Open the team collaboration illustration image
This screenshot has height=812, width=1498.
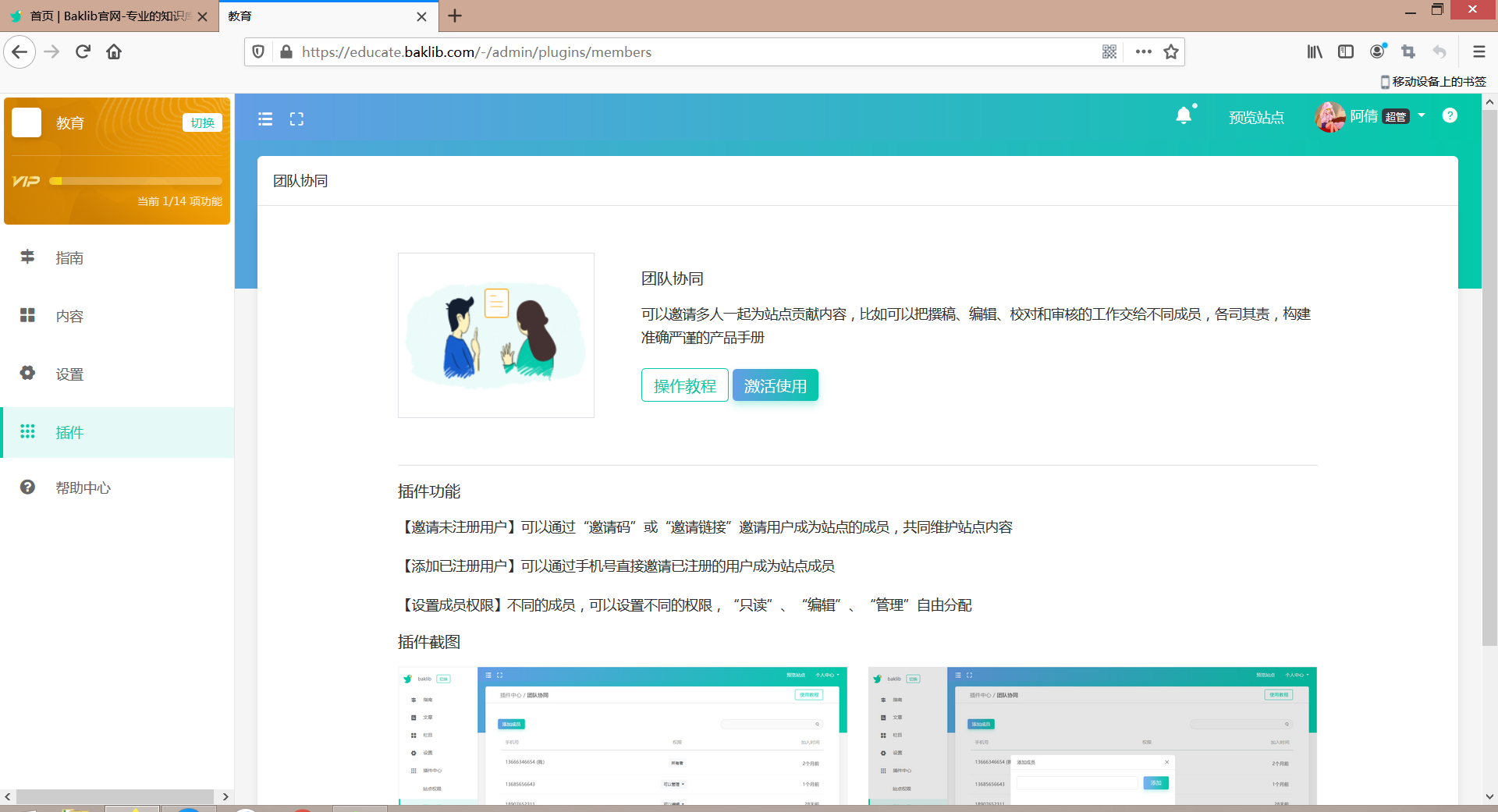(496, 335)
